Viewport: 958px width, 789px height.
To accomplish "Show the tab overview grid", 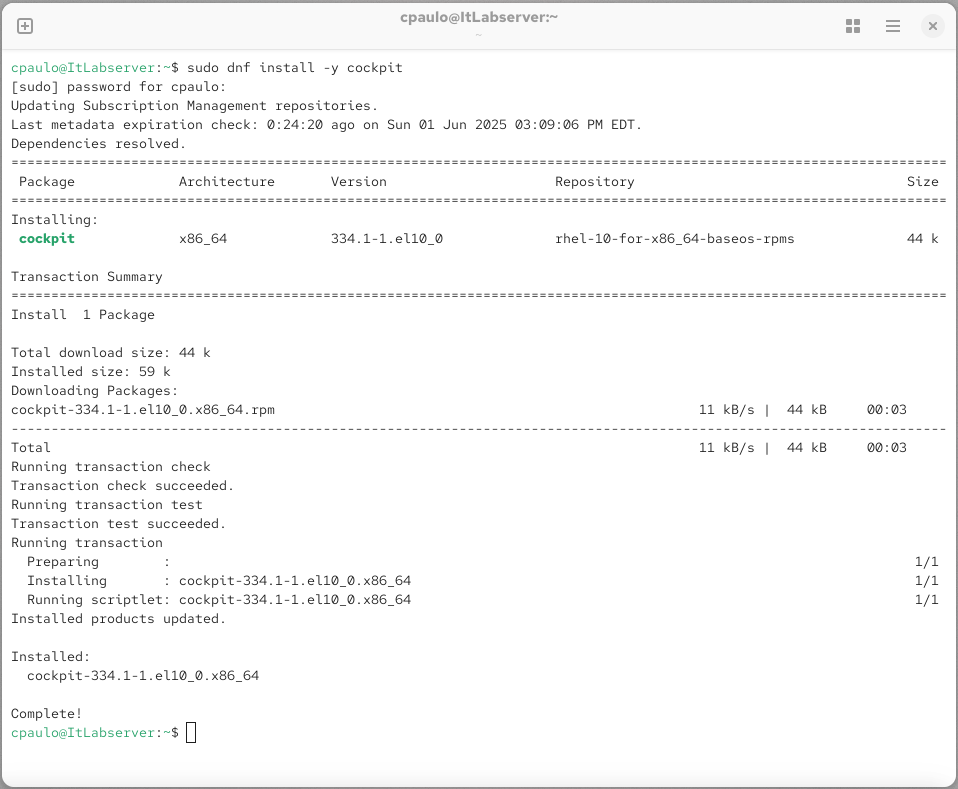I will 853,26.
